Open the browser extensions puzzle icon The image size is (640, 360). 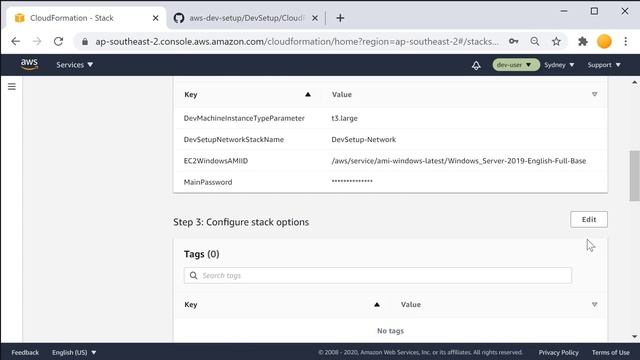(x=583, y=41)
